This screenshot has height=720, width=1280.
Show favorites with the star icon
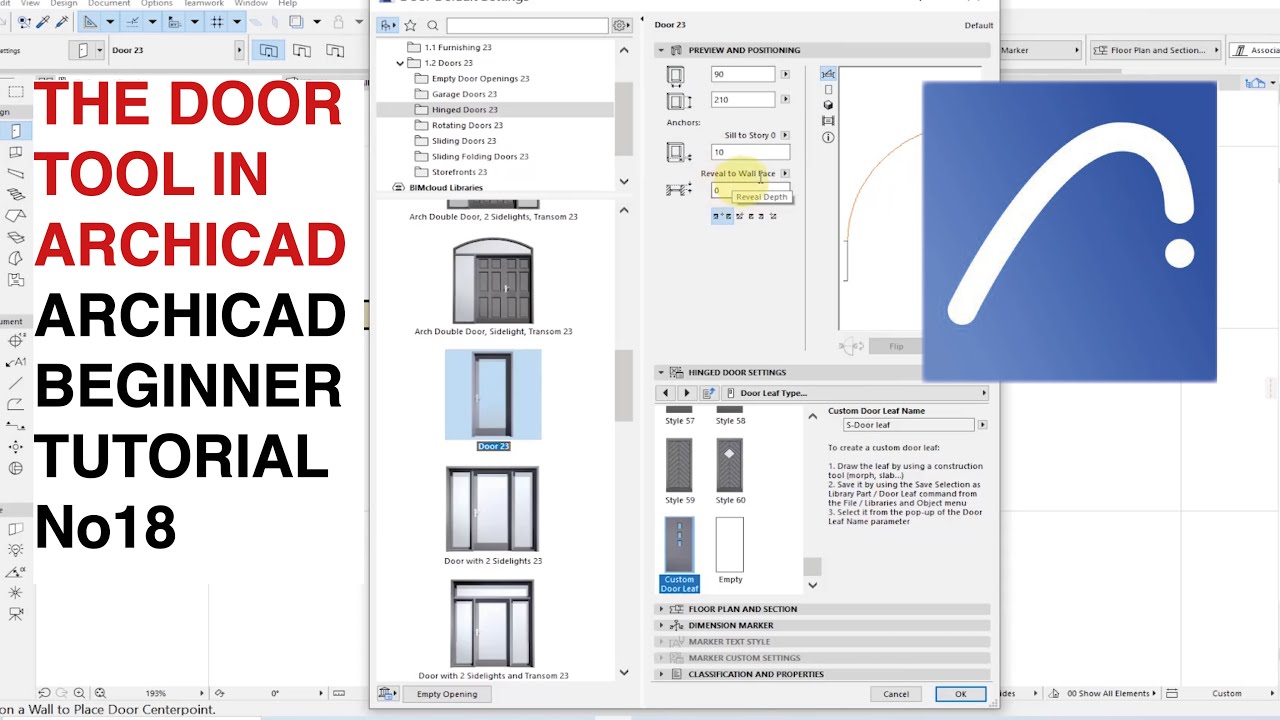pos(410,25)
